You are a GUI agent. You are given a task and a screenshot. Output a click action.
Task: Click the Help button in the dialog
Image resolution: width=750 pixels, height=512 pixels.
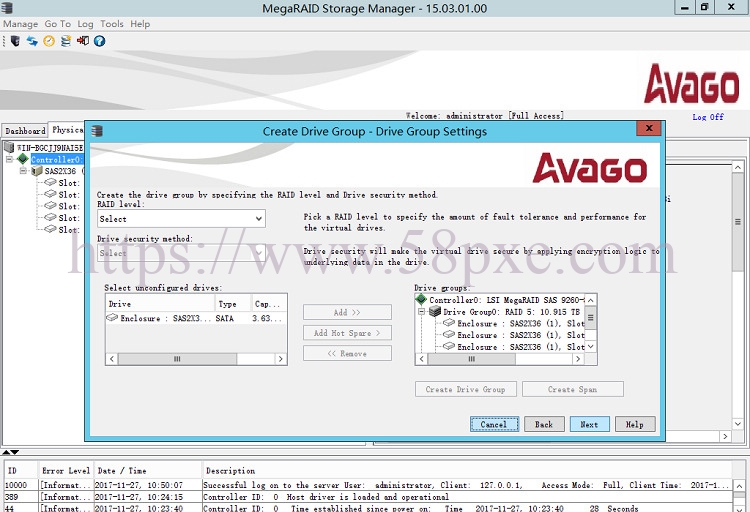(635, 424)
